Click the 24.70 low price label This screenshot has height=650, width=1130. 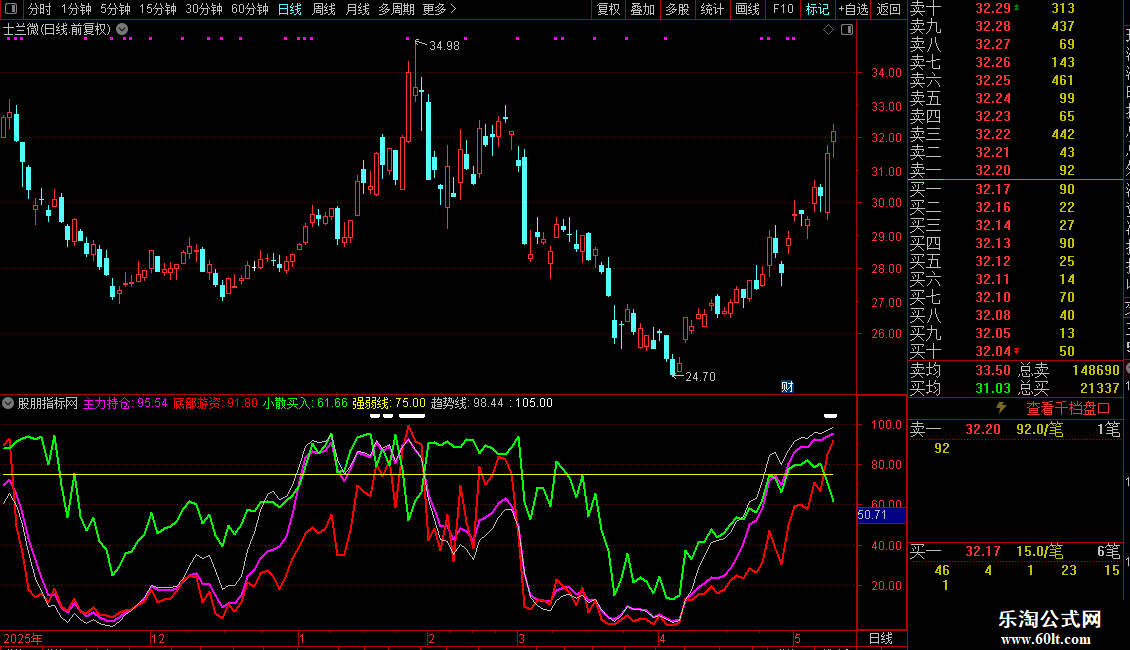tap(700, 377)
